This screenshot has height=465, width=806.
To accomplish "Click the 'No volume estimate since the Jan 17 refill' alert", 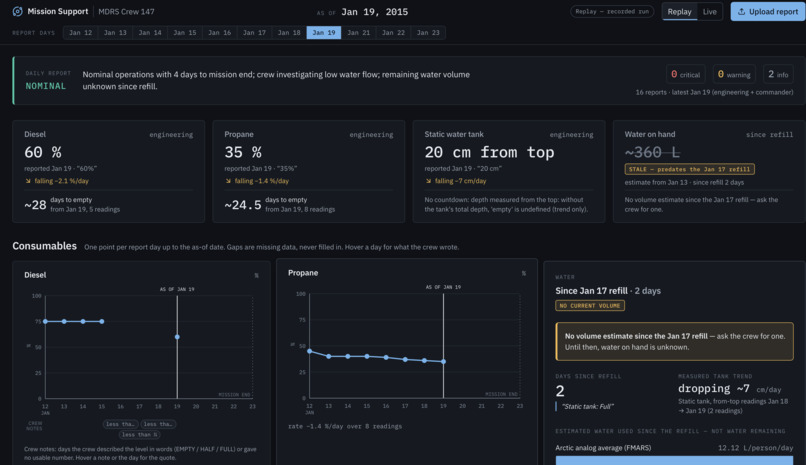I will coord(674,342).
